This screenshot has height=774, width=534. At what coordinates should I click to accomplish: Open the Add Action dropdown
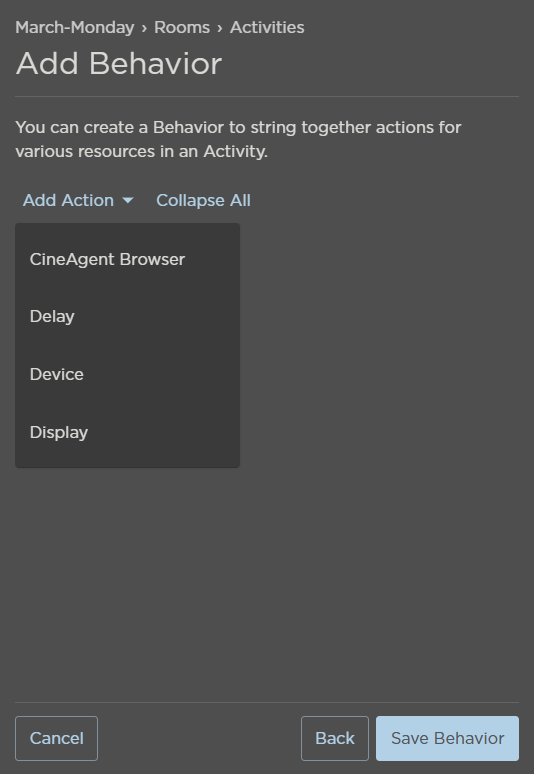pyautogui.click(x=78, y=200)
